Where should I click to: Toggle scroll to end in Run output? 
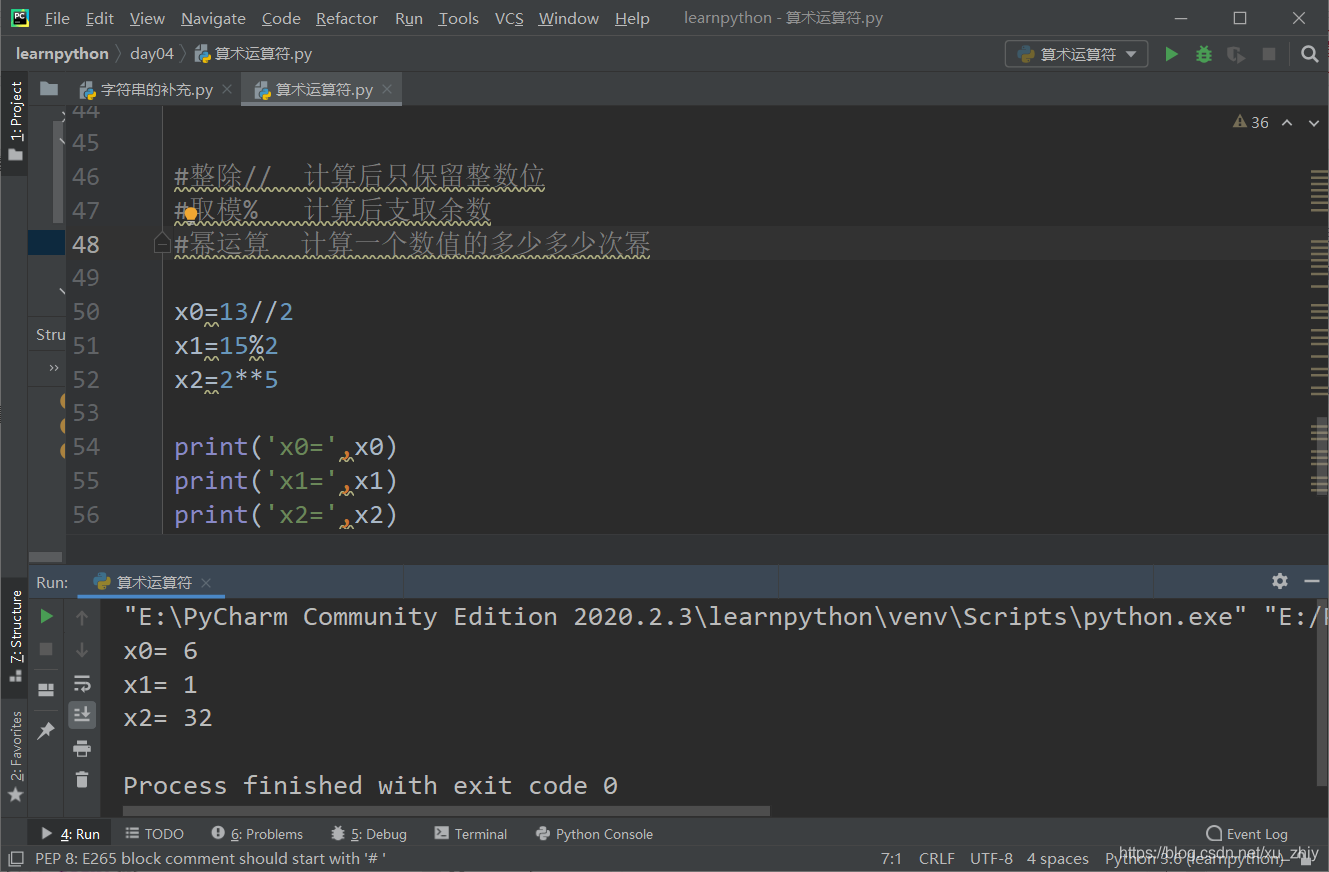tap(82, 714)
